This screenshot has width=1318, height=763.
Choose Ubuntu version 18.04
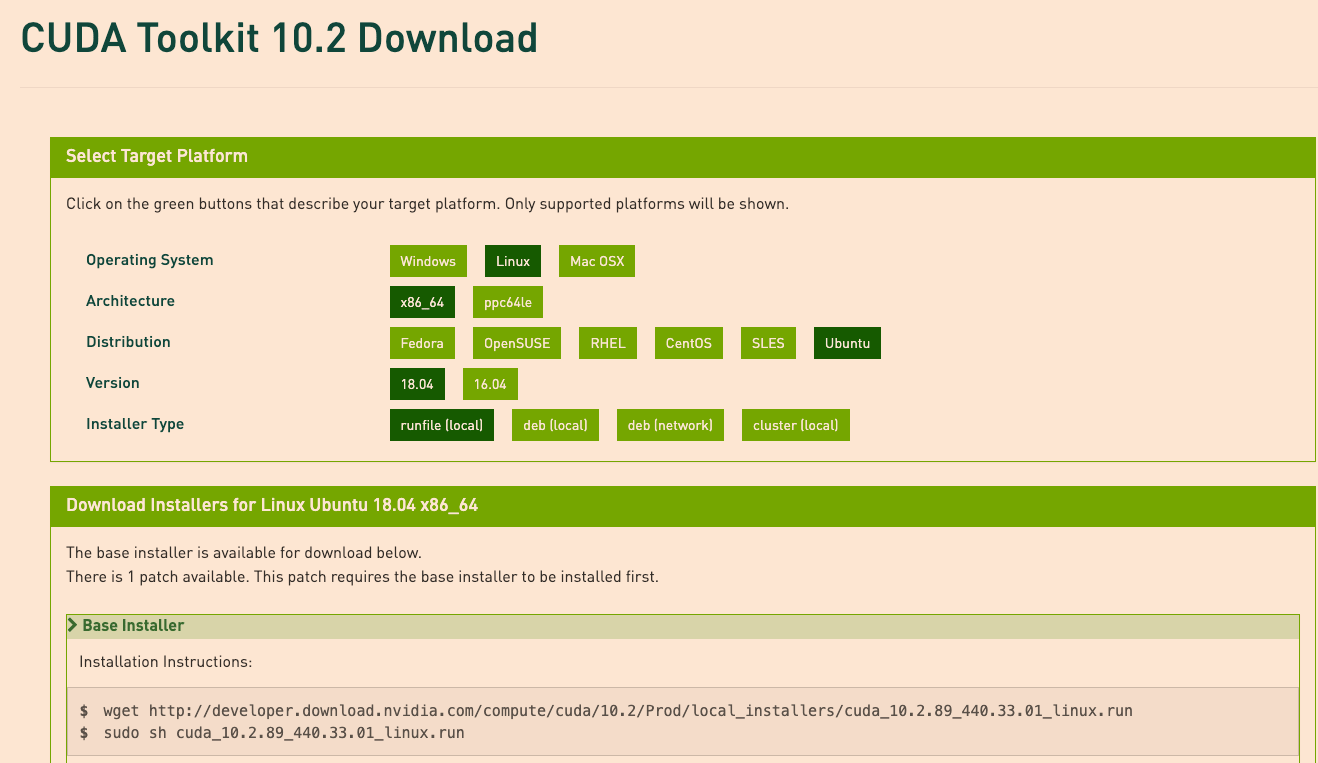click(x=417, y=384)
